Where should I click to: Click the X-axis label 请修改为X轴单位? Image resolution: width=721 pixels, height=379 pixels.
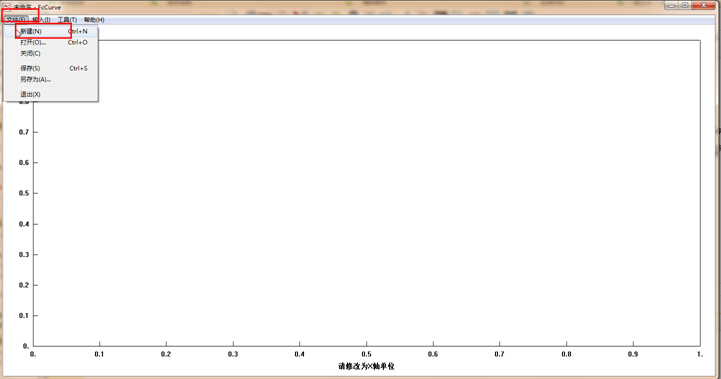coord(366,367)
